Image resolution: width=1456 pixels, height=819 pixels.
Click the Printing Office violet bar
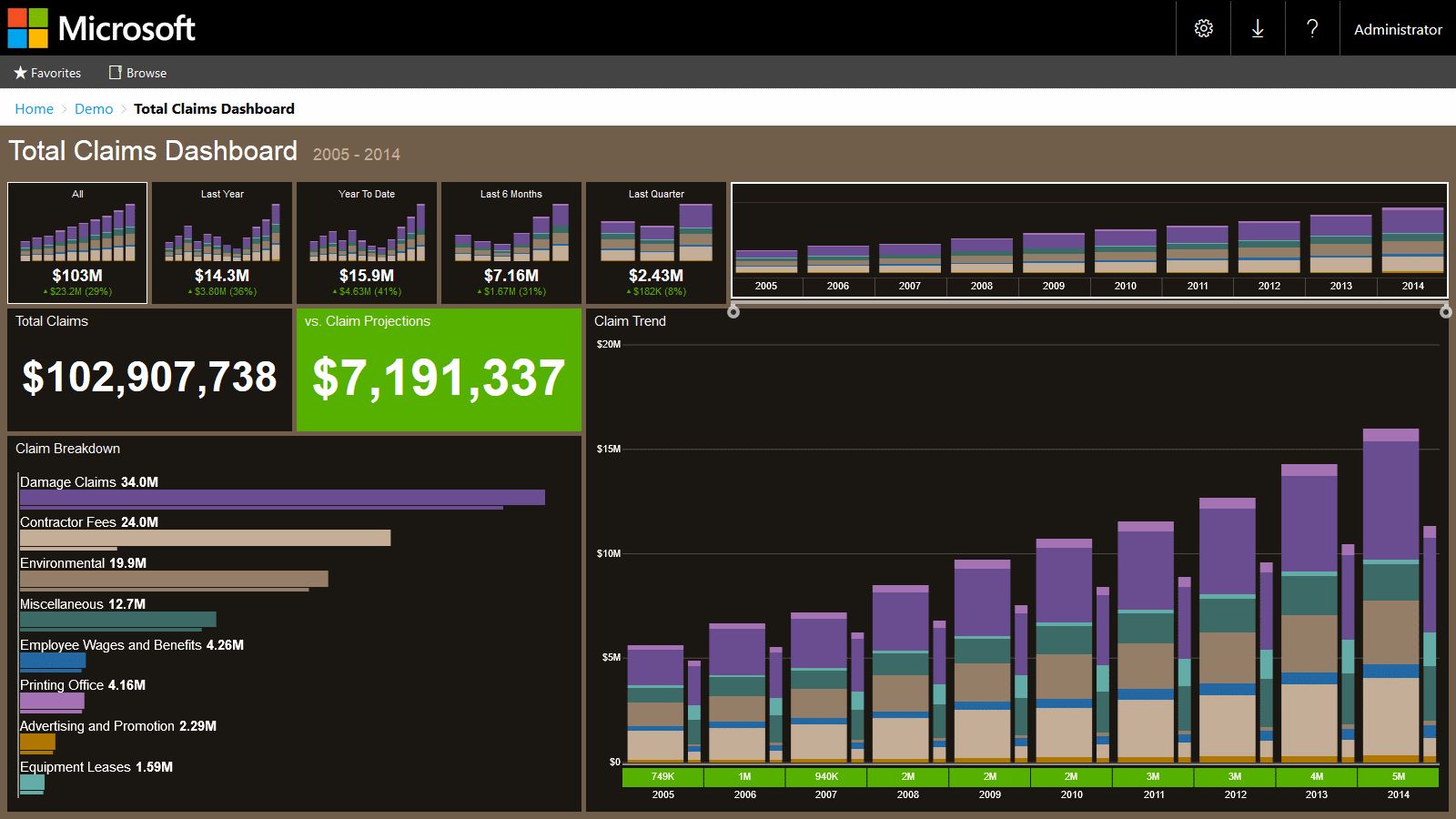[x=52, y=701]
